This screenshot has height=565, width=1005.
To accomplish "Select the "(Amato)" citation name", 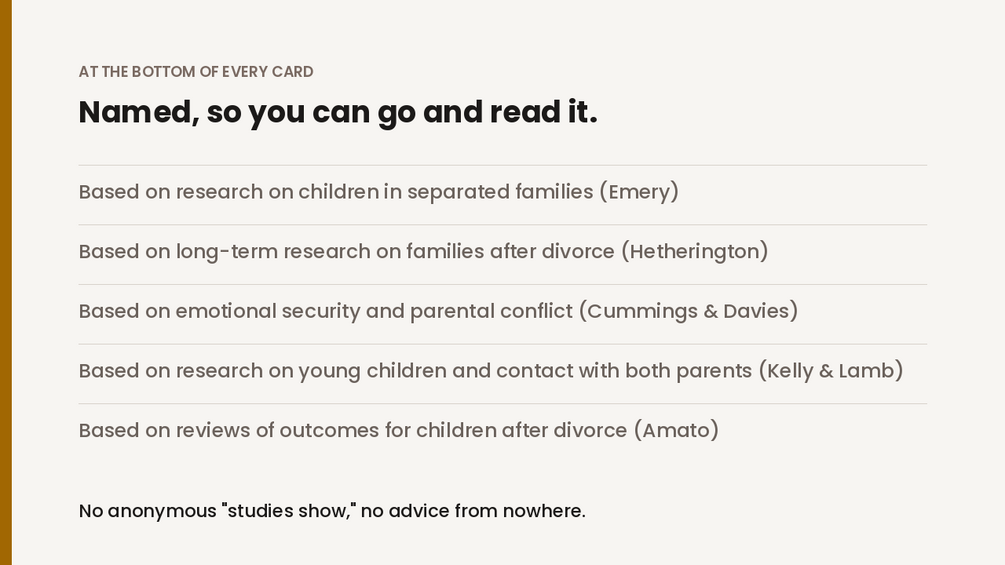I will tap(676, 430).
